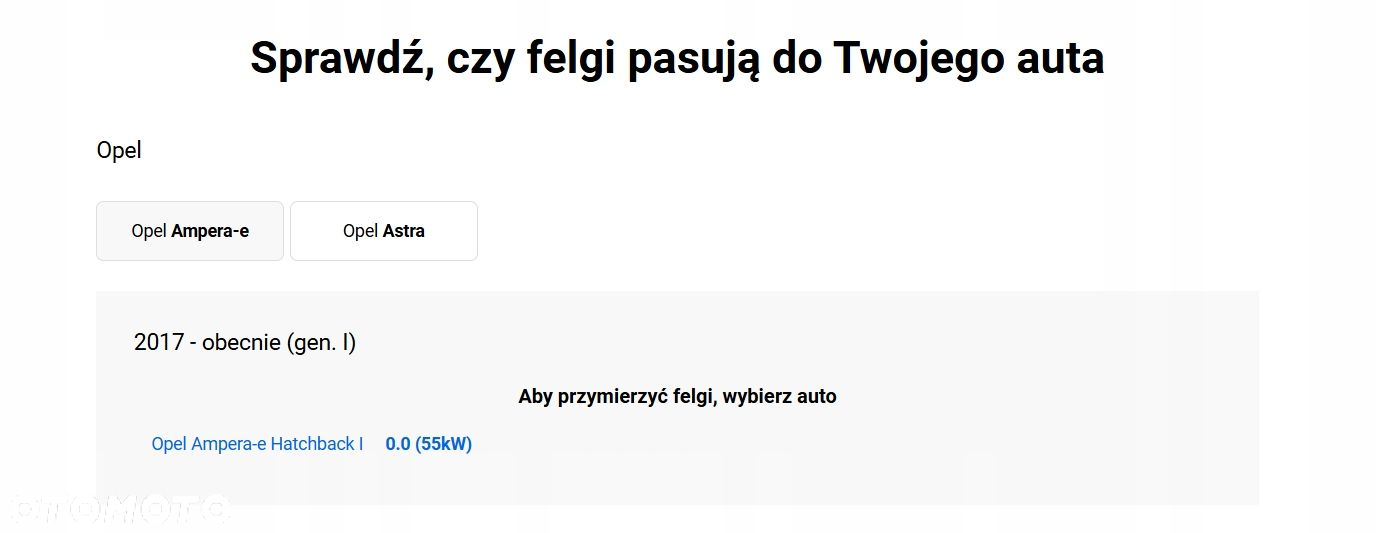This screenshot has width=1376, height=533.
Task: Select the Opel brand label
Action: pos(119,151)
